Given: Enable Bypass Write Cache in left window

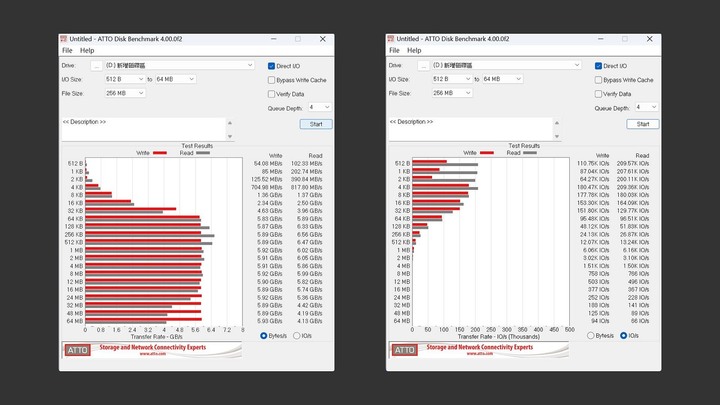Looking at the screenshot, I should (x=271, y=80).
